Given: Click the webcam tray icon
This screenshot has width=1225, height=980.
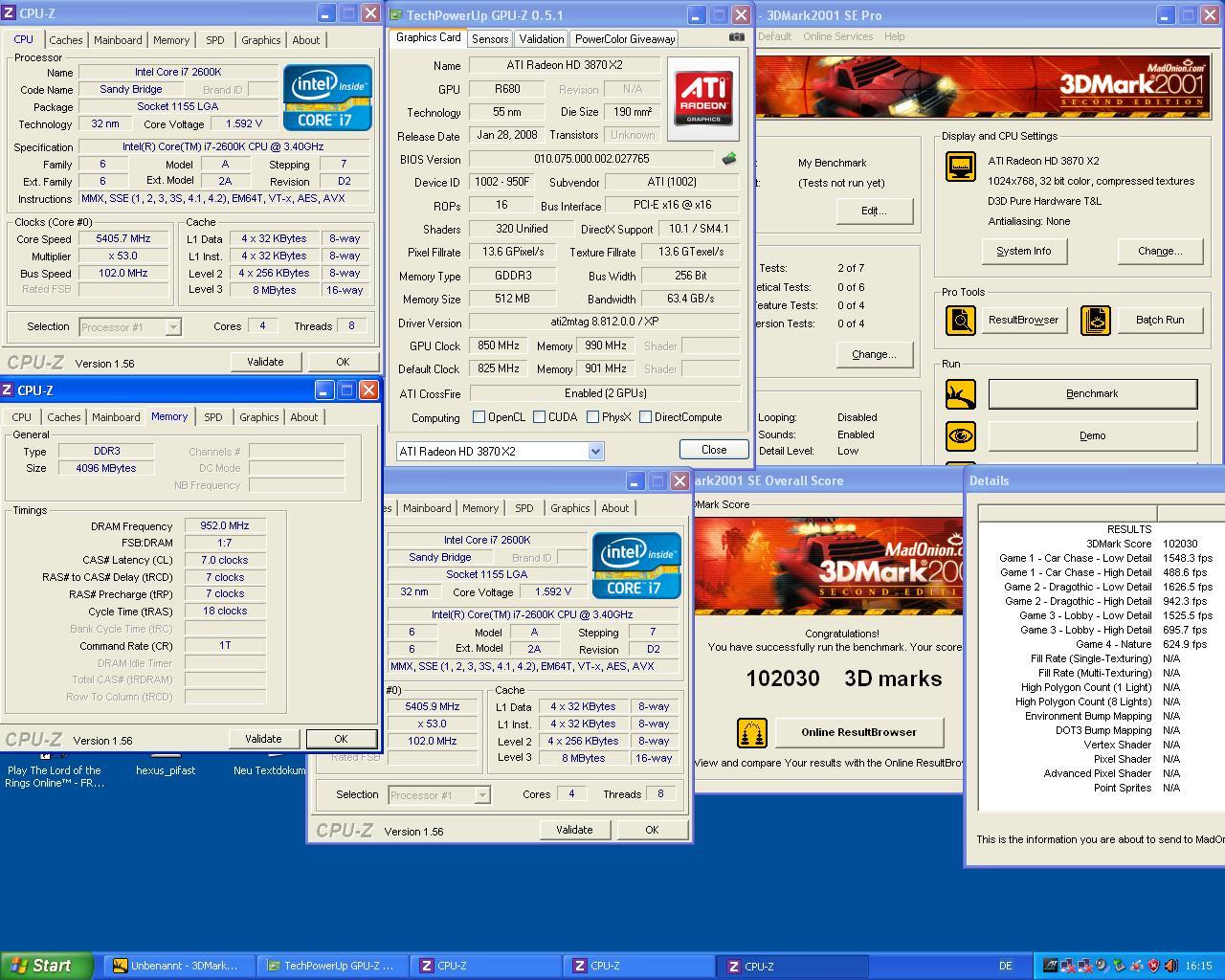Looking at the screenshot, I should [1102, 966].
